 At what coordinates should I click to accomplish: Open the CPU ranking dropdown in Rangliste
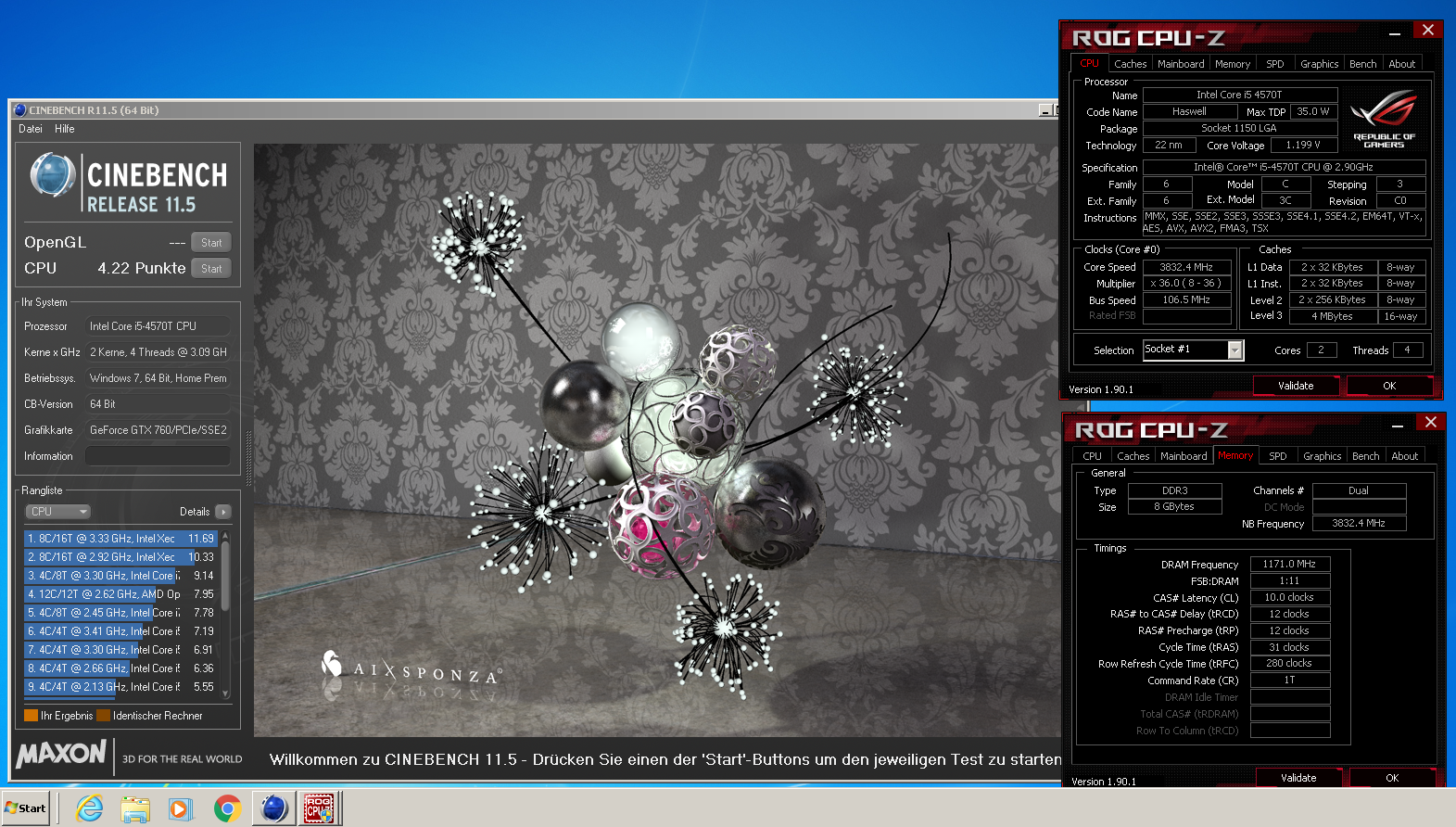57,512
